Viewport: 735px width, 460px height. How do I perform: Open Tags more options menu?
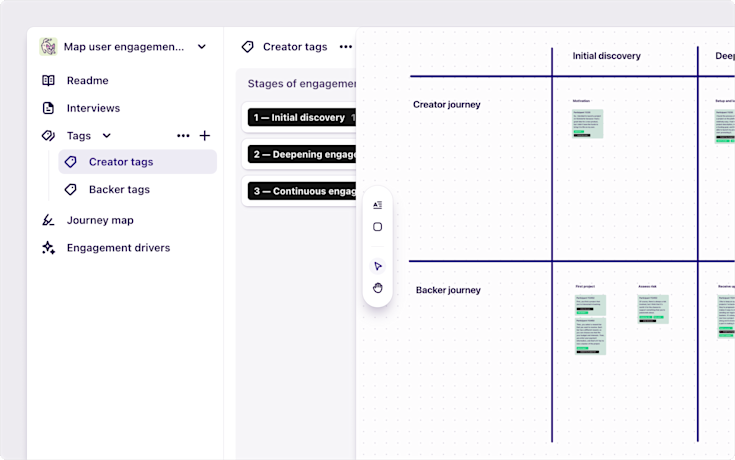183,136
